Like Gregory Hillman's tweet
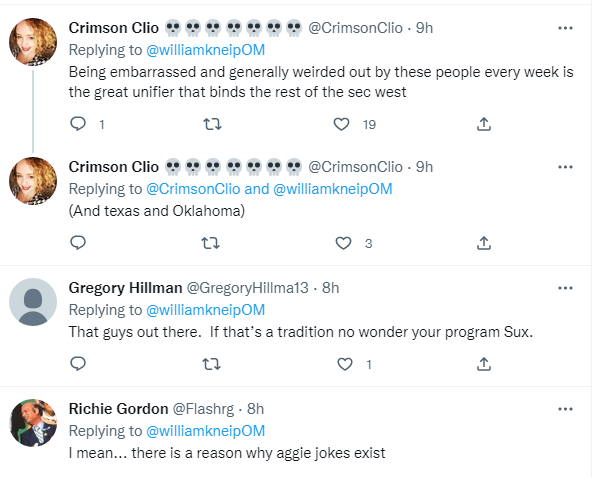This screenshot has height=477, width=607. coord(341,365)
